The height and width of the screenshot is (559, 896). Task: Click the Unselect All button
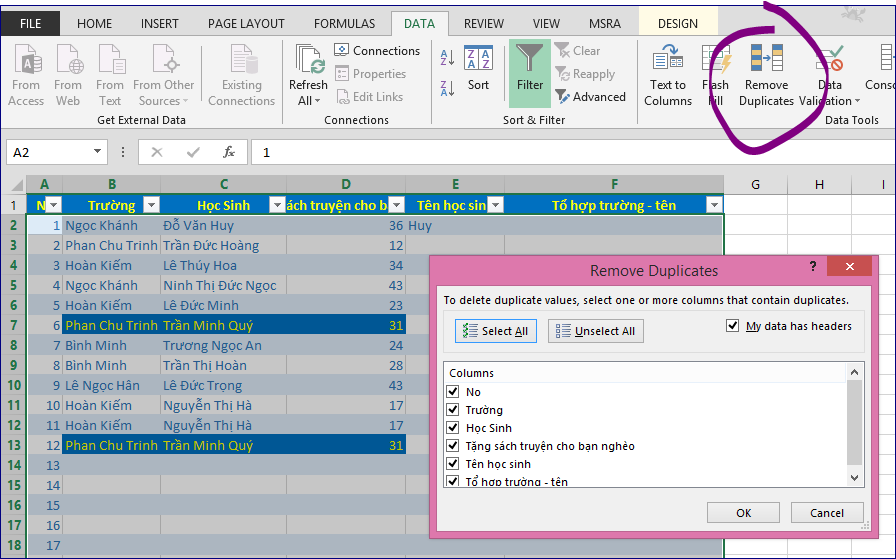[x=595, y=331]
